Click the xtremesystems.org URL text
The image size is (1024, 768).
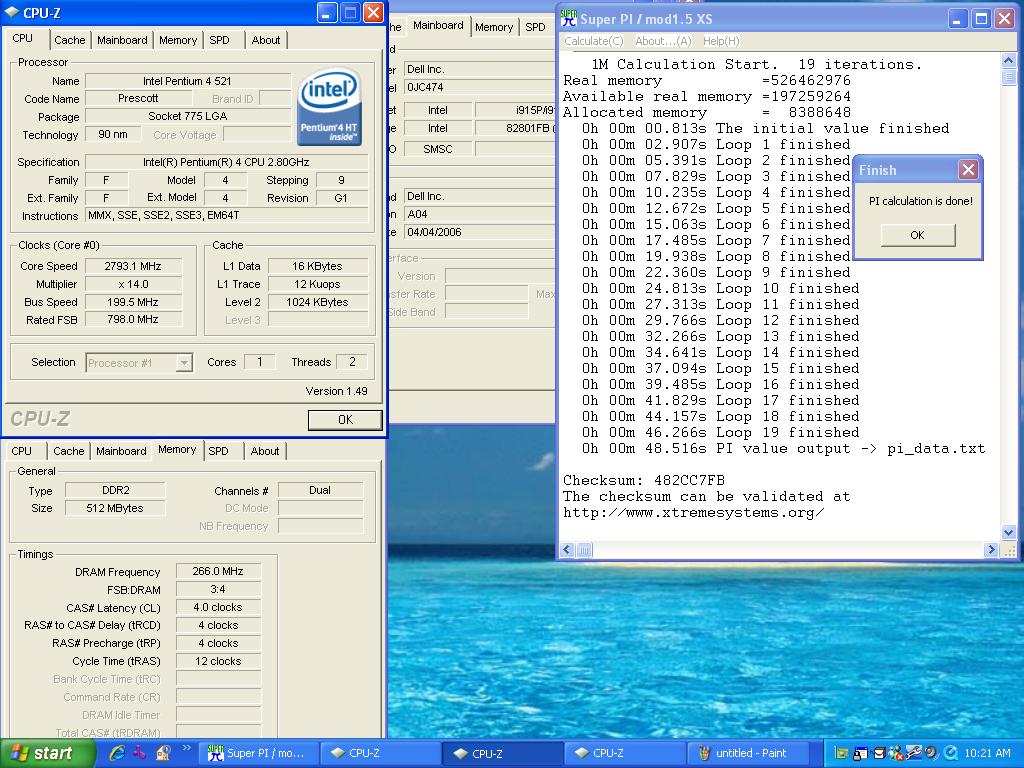[x=693, y=513]
